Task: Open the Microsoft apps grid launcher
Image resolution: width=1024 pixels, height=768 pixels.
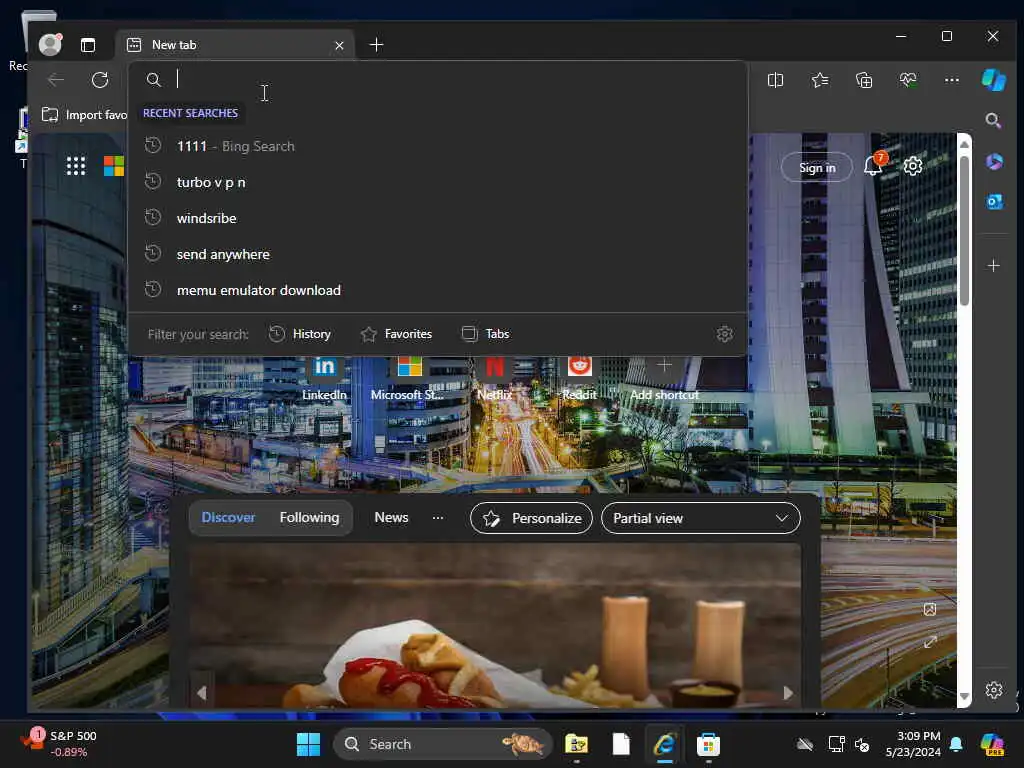Action: [x=76, y=166]
